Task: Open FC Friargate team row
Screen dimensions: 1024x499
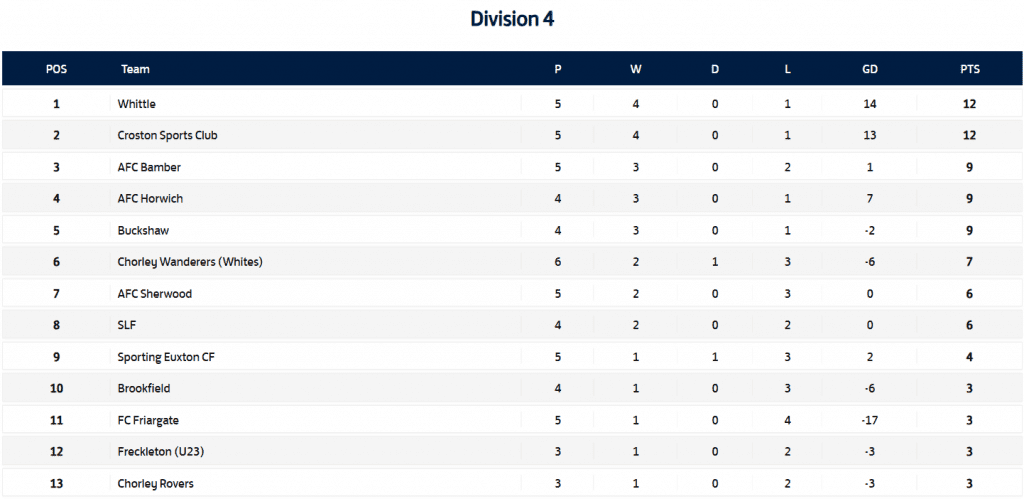Action: pyautogui.click(x=150, y=420)
